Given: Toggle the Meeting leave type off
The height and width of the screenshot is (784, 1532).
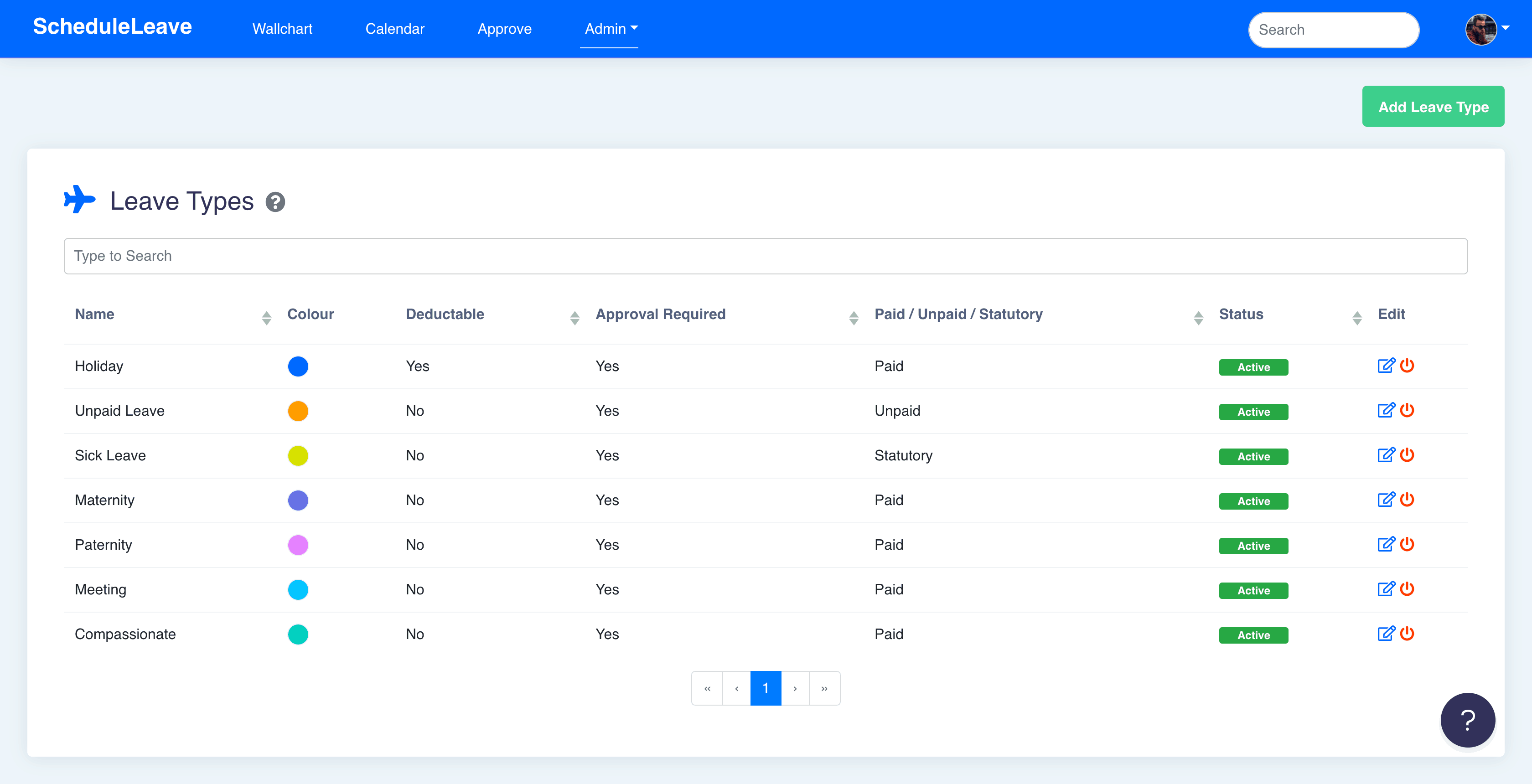Looking at the screenshot, I should coord(1407,588).
